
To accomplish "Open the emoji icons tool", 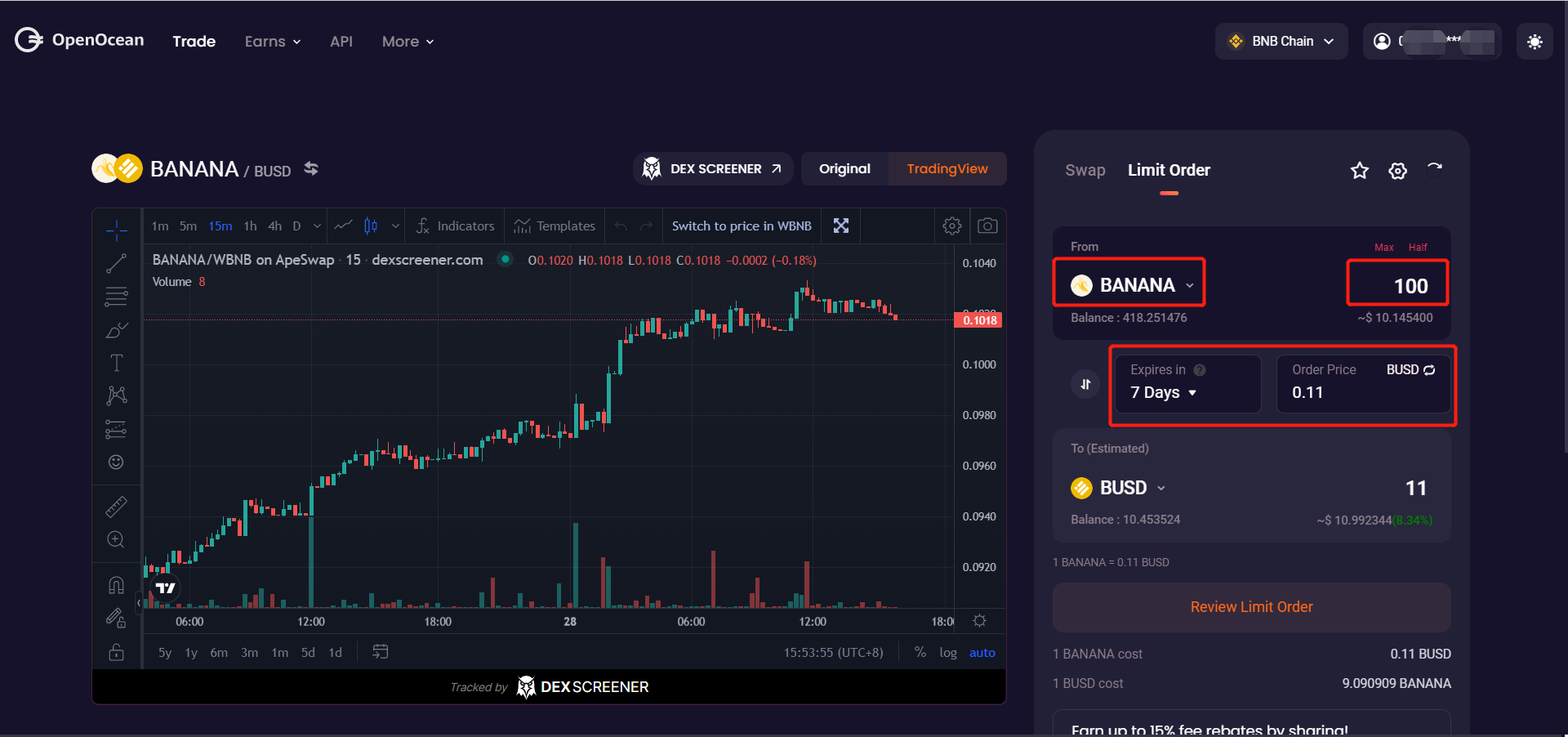I will click(x=116, y=462).
